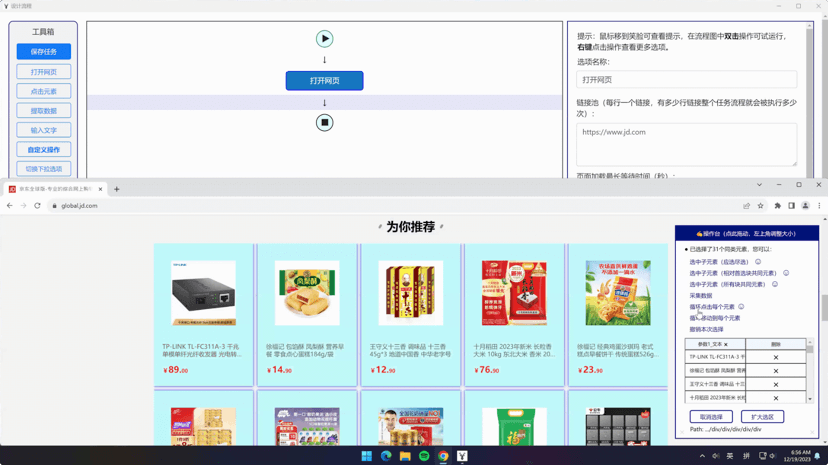The image size is (828, 465).
Task: Choose 点击元素 in the toolbox
Action: [x=43, y=91]
